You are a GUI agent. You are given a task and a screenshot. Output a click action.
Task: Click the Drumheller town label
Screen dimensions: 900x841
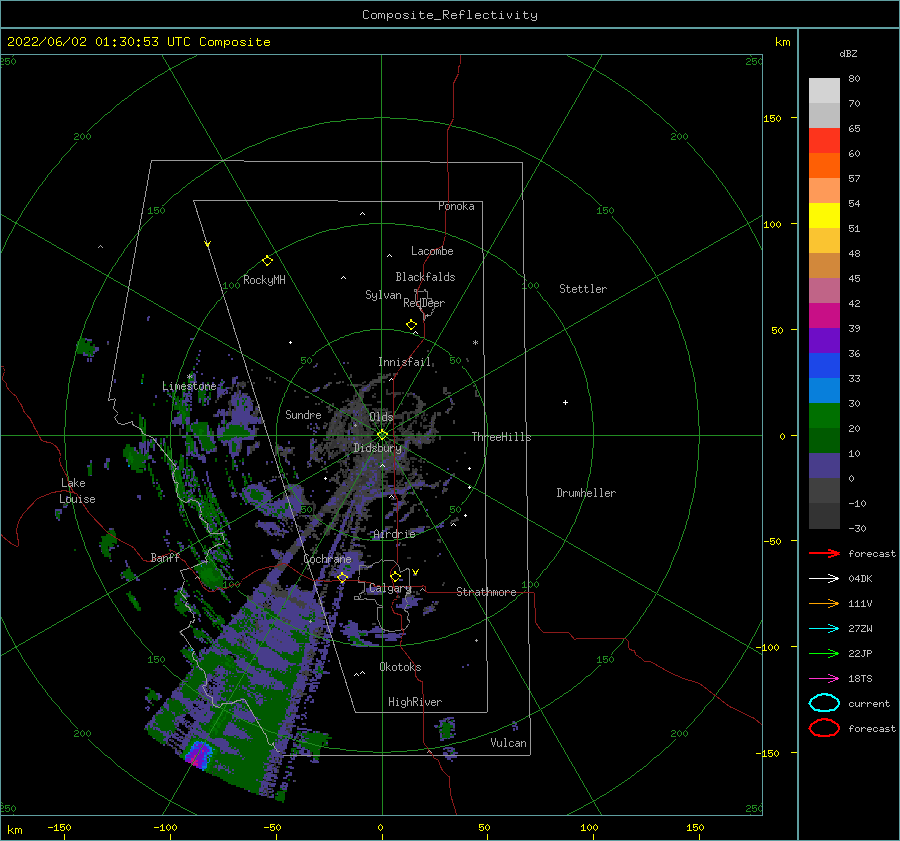coord(586,493)
